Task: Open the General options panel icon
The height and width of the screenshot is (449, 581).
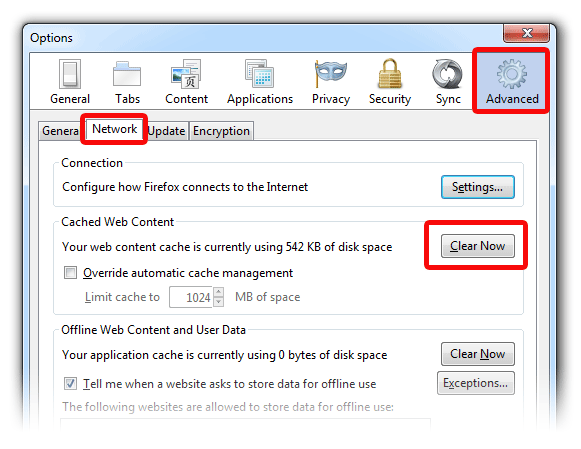Action: click(x=70, y=74)
